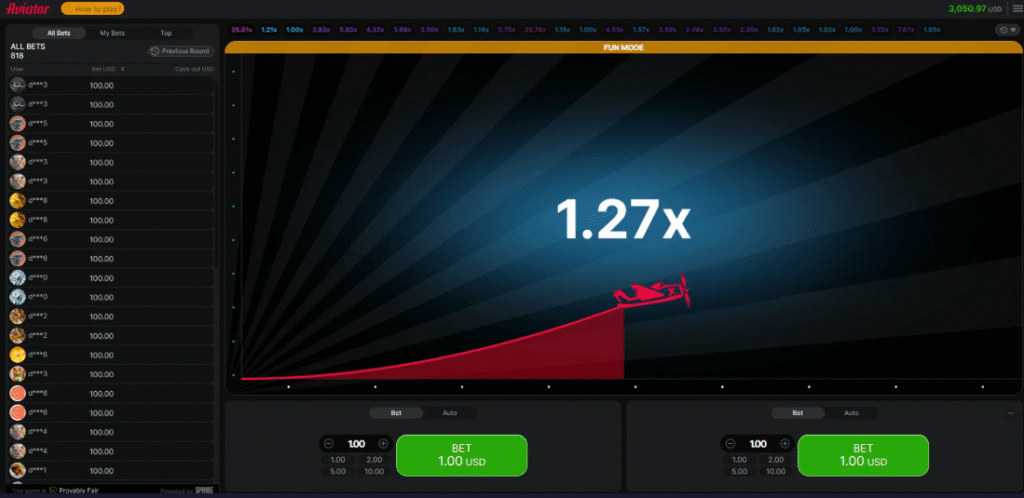Choose 10.00 quick amount in first panel

374,471
